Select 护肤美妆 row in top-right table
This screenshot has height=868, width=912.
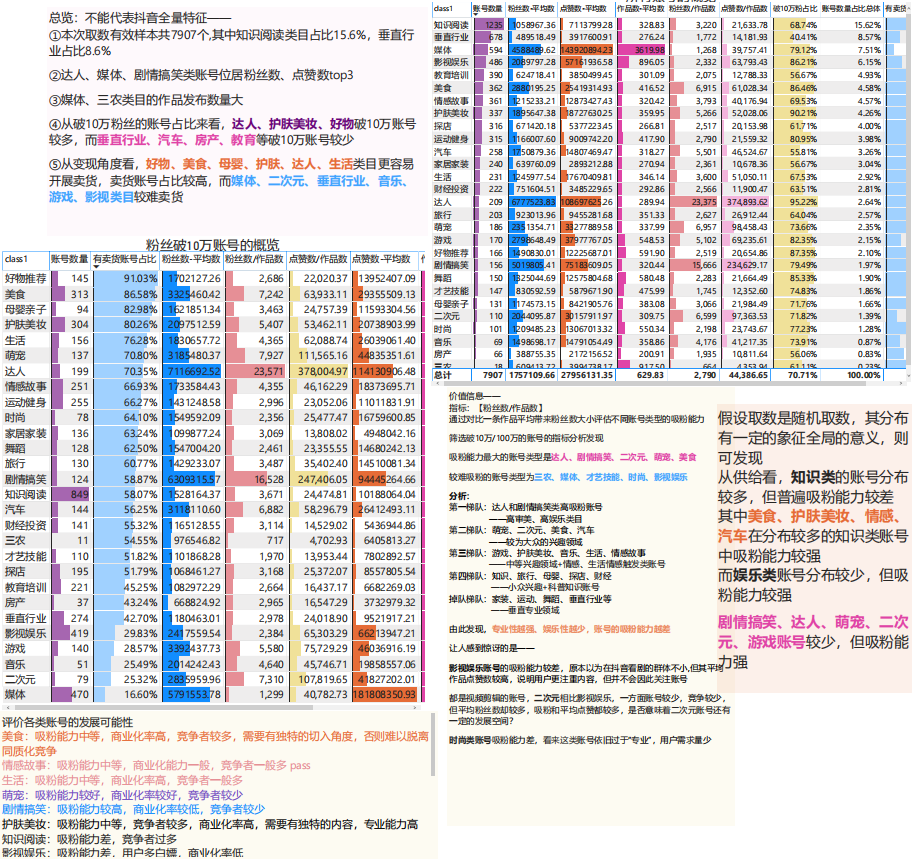pyautogui.click(x=669, y=113)
